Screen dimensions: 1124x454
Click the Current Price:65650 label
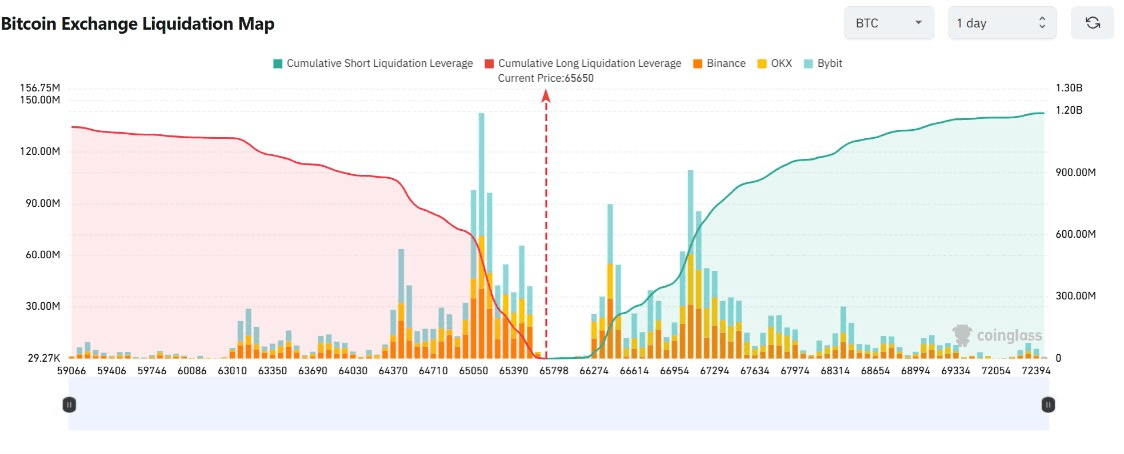pyautogui.click(x=546, y=78)
